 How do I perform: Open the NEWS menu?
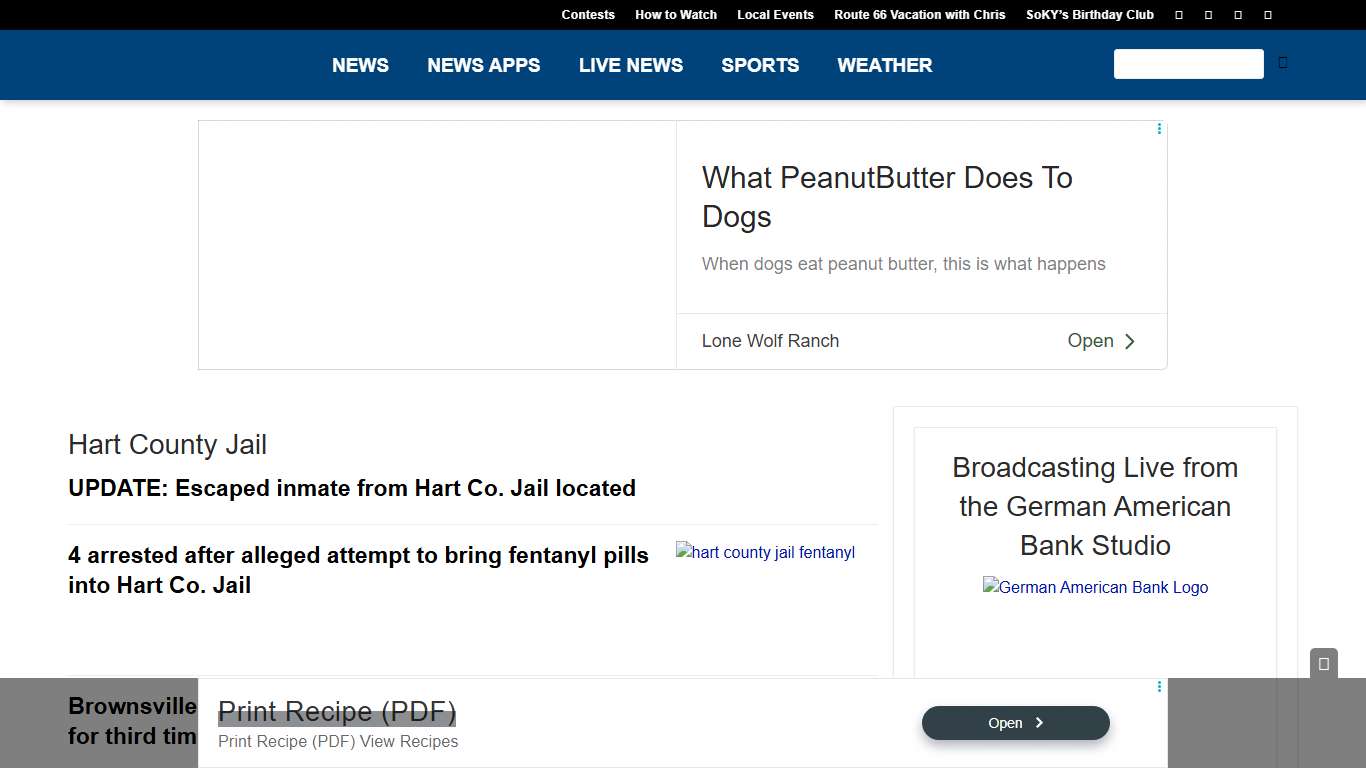pyautogui.click(x=360, y=65)
